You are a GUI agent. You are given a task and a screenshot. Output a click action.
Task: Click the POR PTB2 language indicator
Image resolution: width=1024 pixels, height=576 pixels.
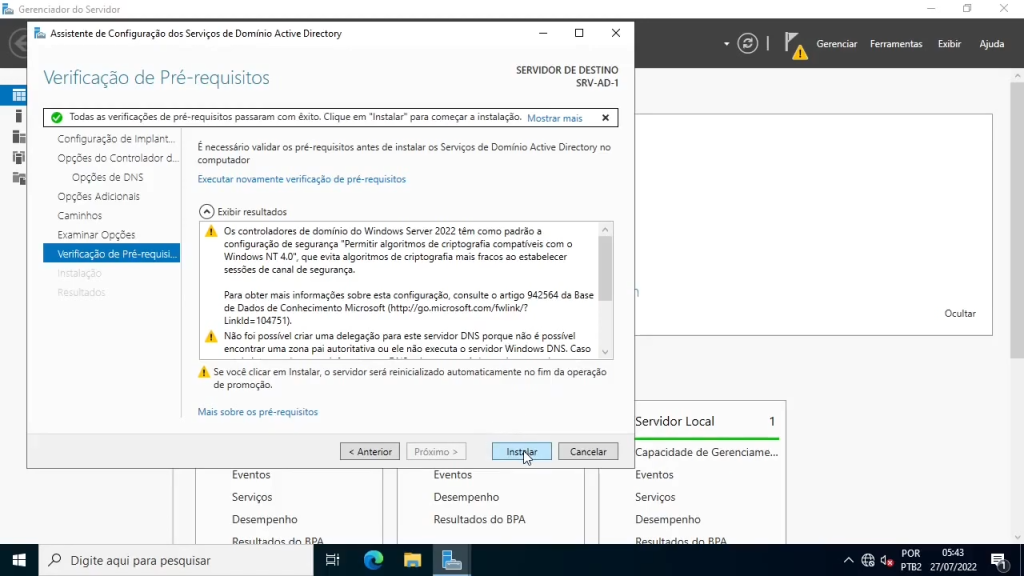click(910, 560)
